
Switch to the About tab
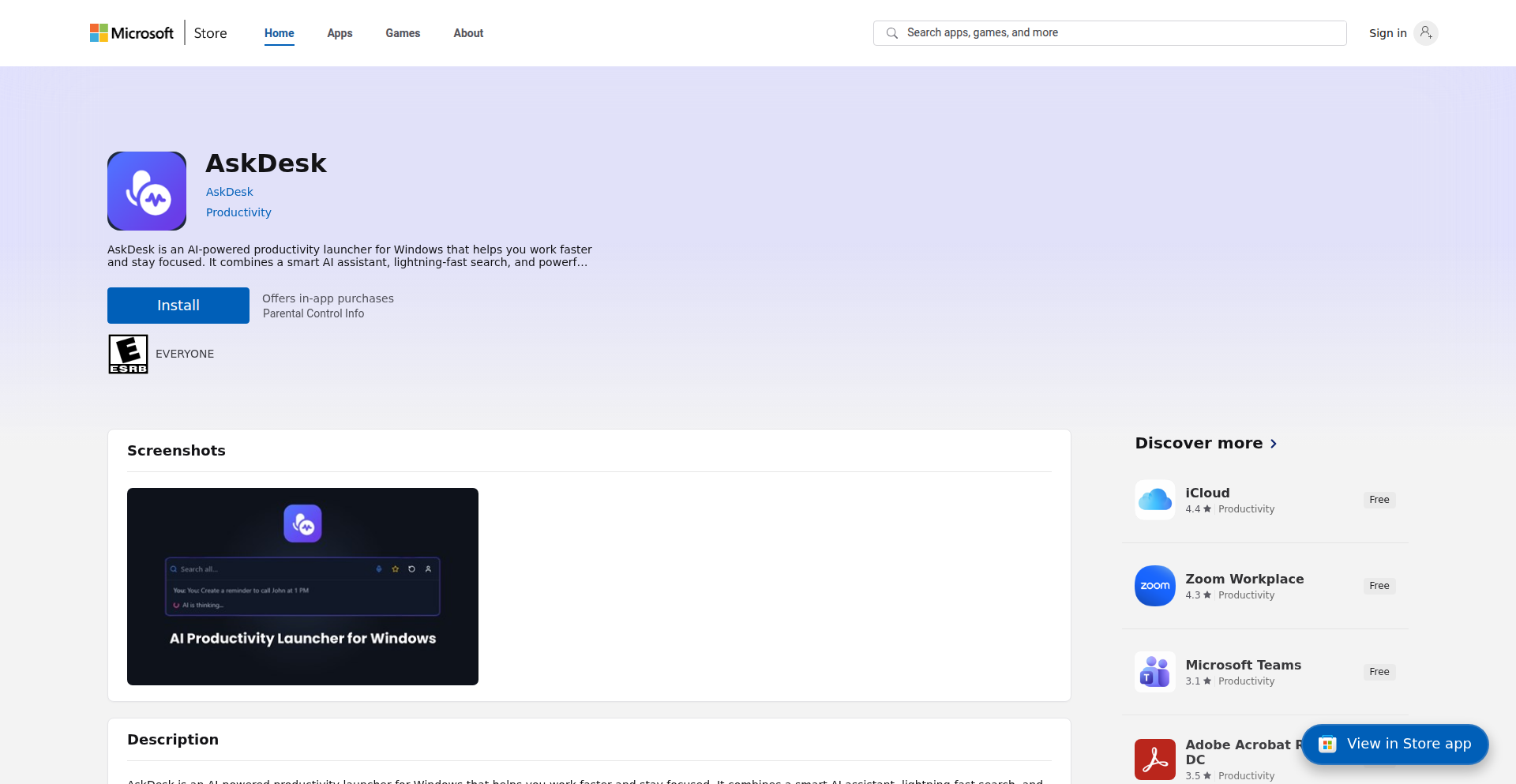point(468,33)
